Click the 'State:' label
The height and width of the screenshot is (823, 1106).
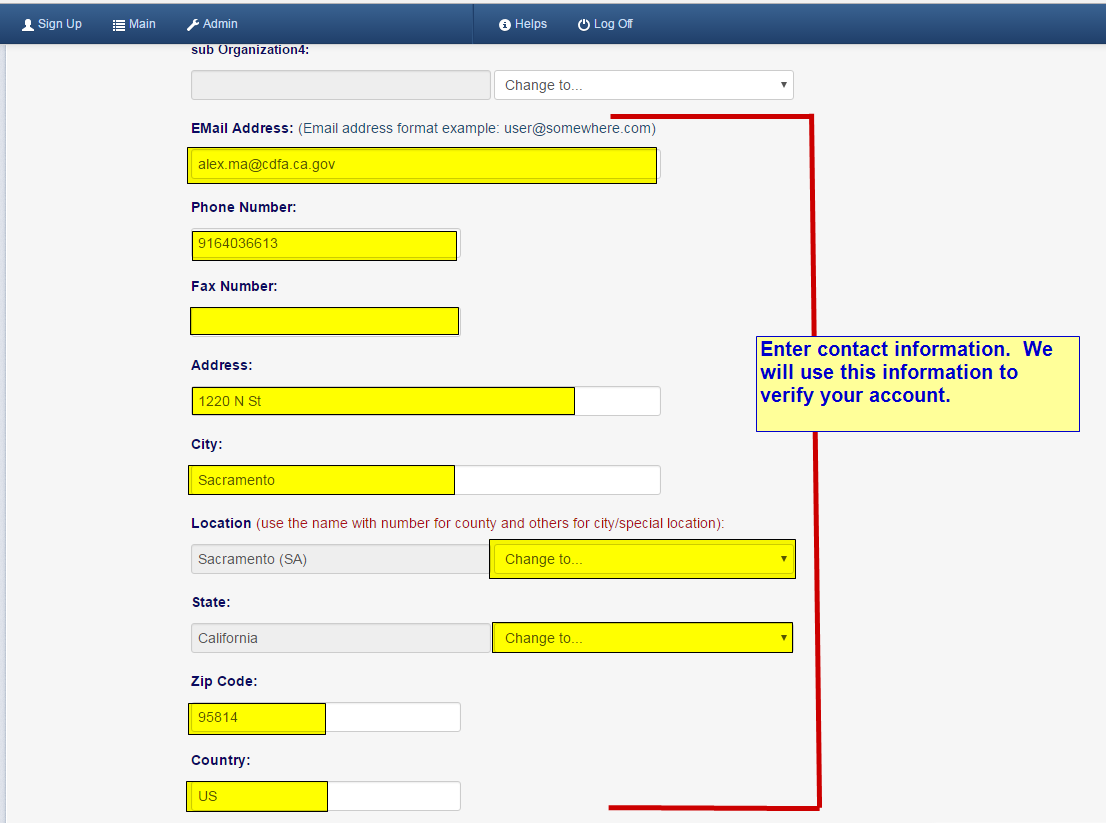pyautogui.click(x=211, y=602)
